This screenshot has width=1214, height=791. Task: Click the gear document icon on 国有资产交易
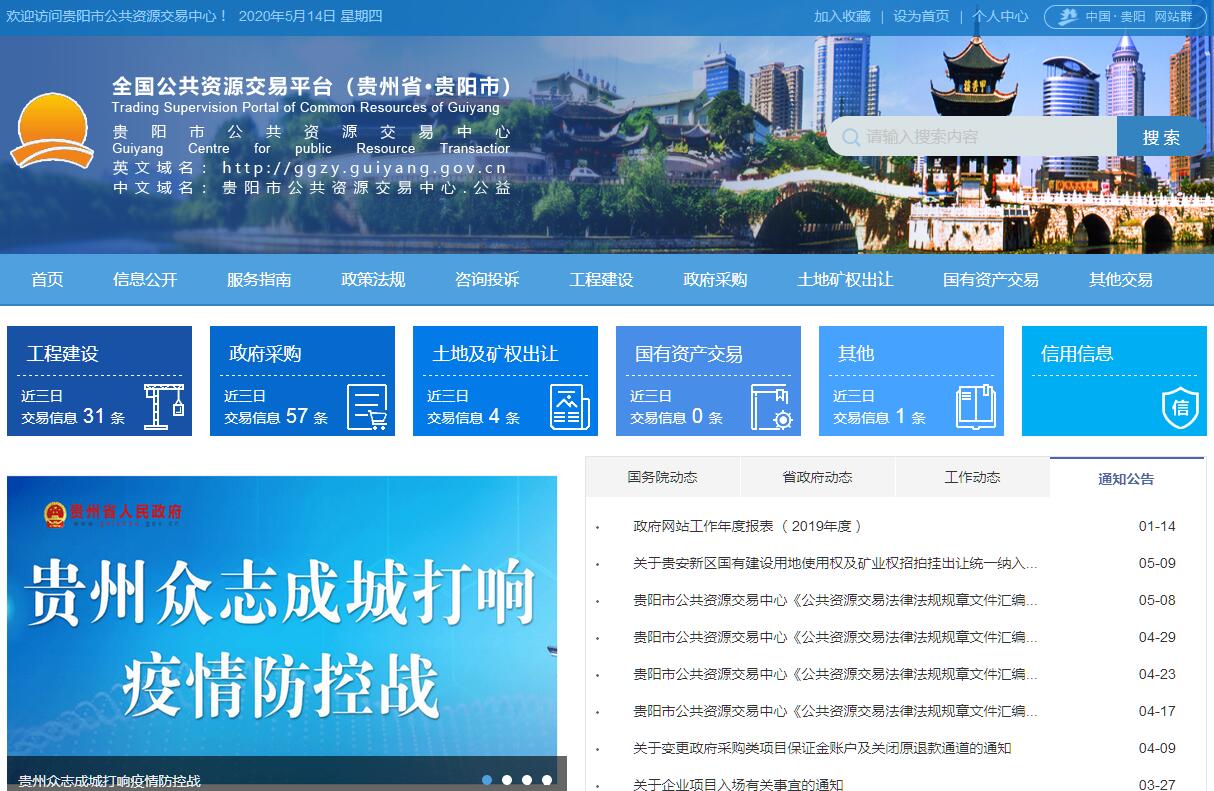(x=772, y=407)
